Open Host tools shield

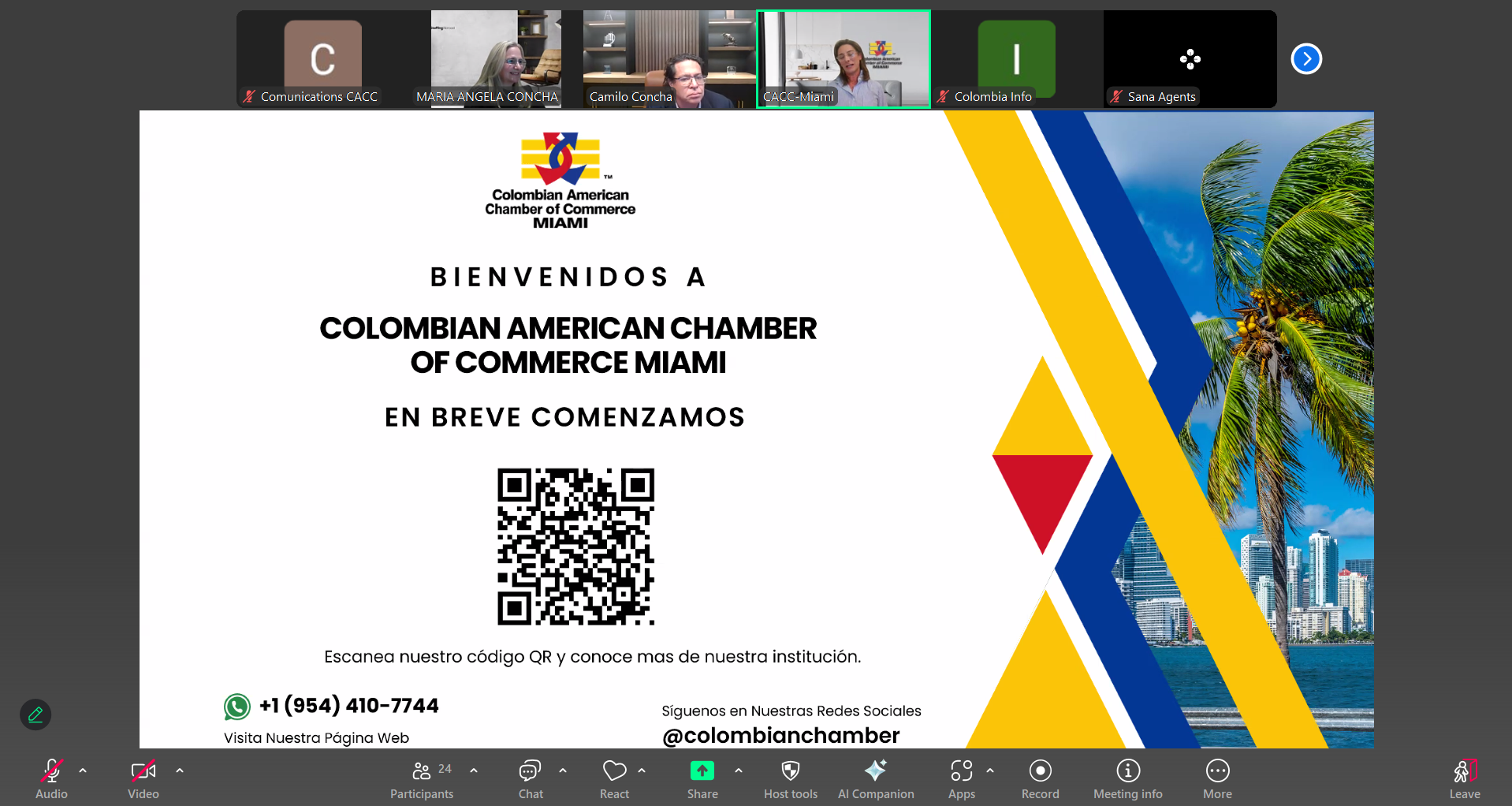[x=791, y=778]
